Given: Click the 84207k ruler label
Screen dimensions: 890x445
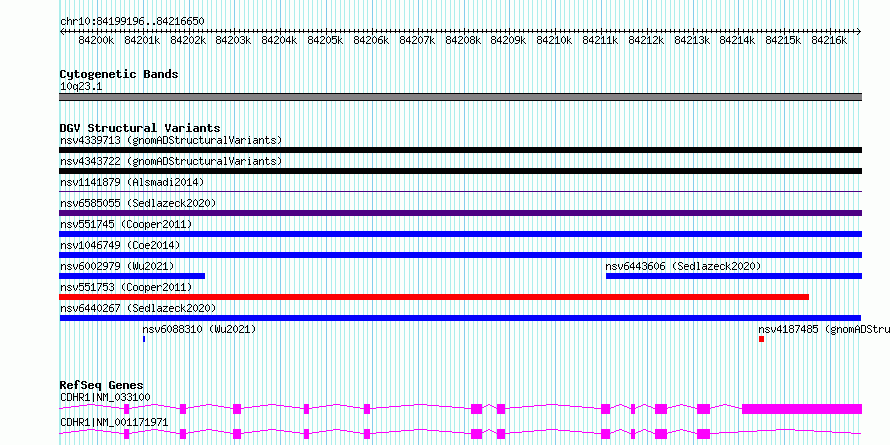Looking at the screenshot, I should (x=418, y=40).
